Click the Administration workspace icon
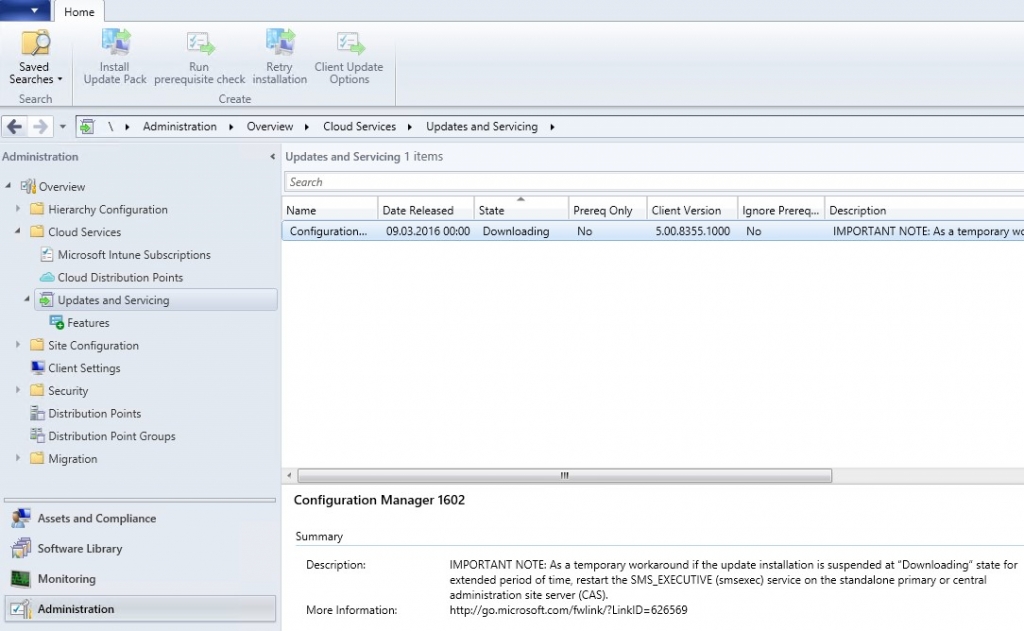The image size is (1024, 631). [x=20, y=609]
